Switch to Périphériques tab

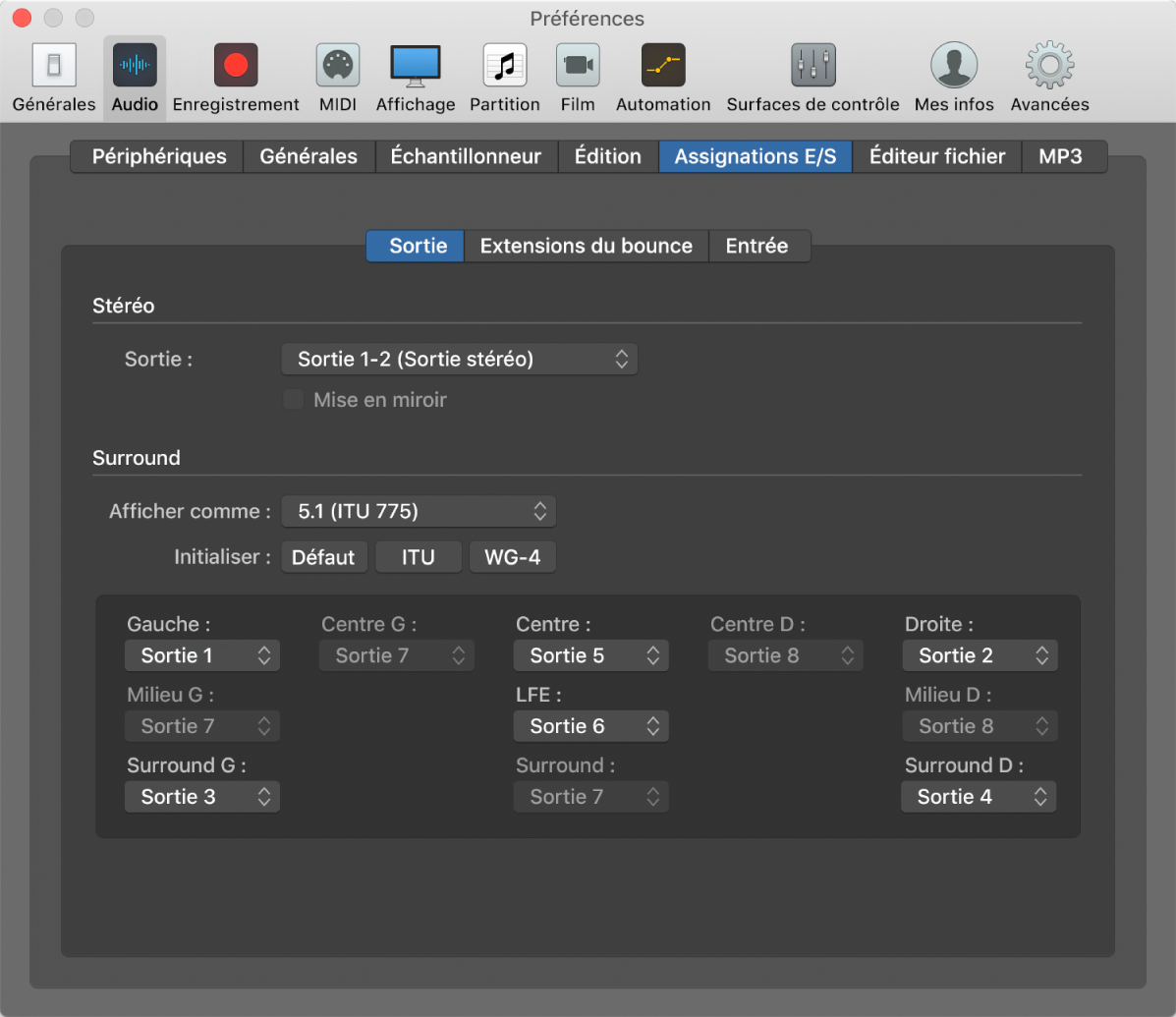tap(159, 156)
